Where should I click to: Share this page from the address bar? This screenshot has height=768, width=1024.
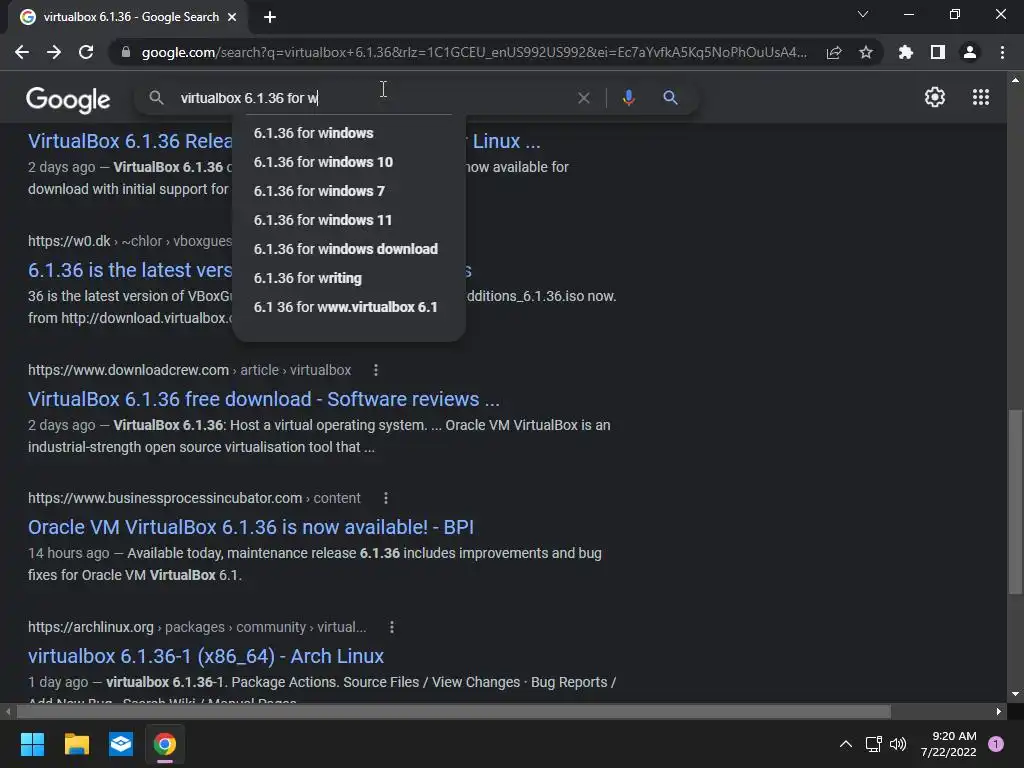point(834,52)
